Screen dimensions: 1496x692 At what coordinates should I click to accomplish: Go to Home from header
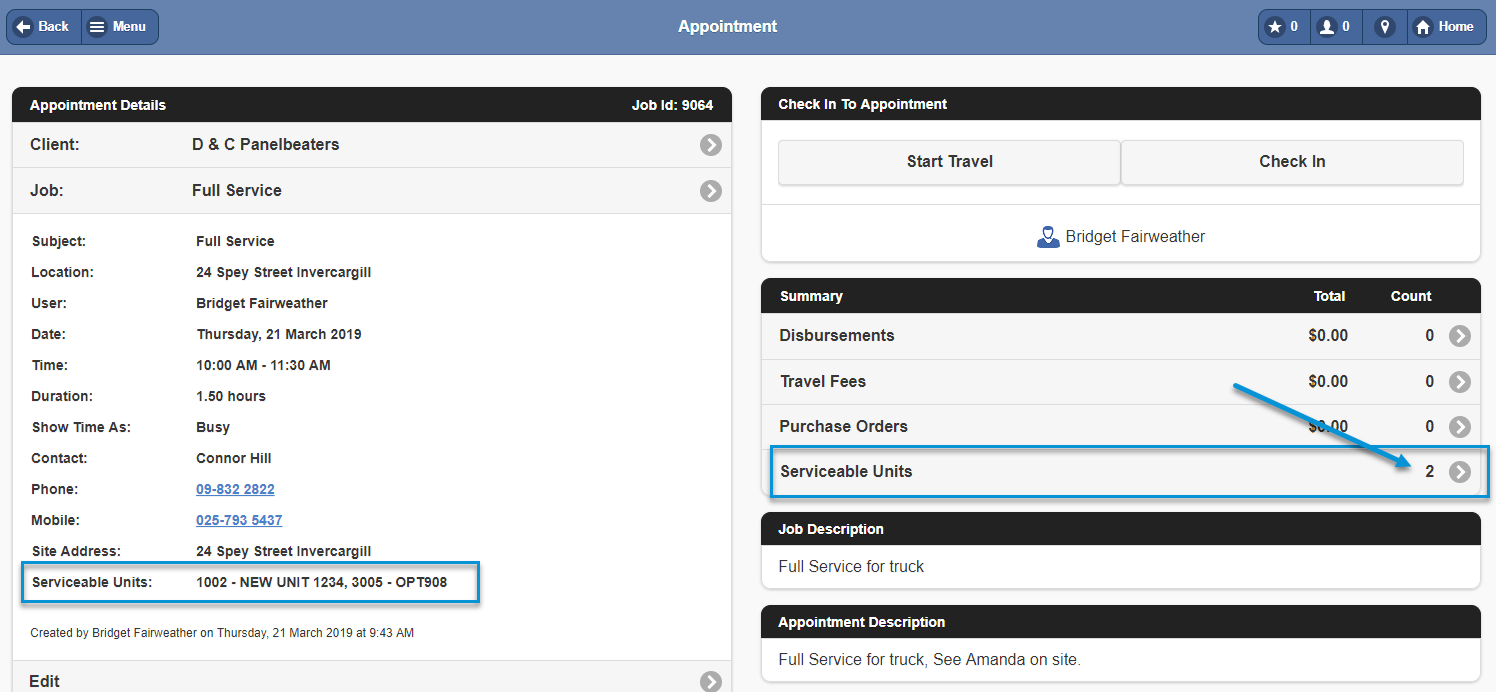(x=1446, y=27)
